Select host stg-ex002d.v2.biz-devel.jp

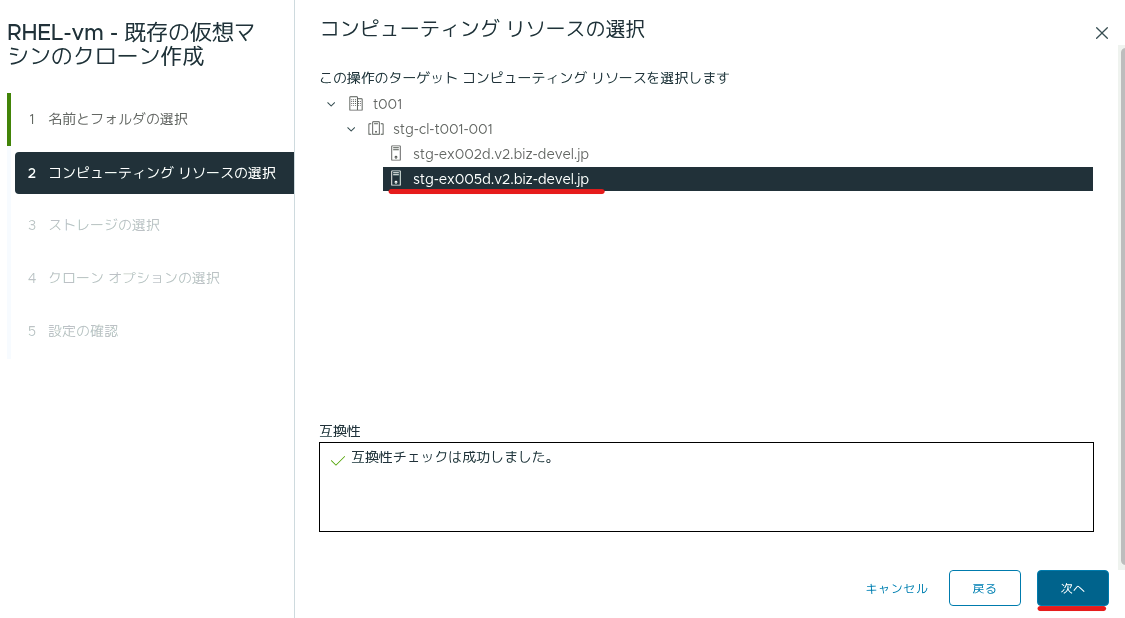coord(501,154)
